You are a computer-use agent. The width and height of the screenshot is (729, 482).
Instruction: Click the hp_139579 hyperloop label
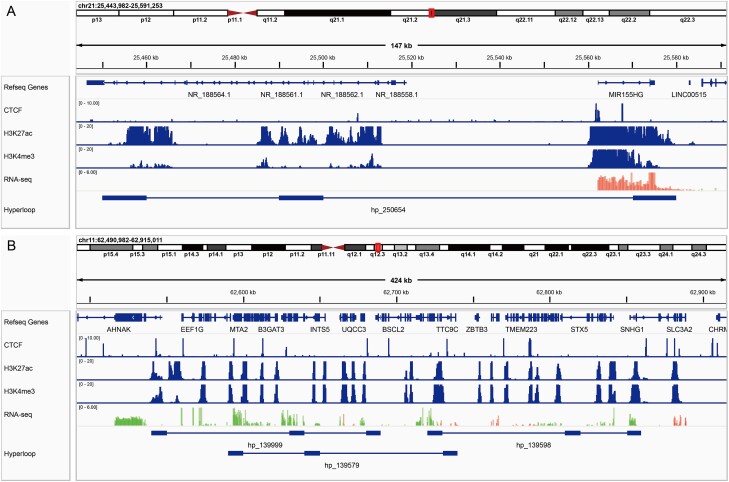[x=342, y=465]
